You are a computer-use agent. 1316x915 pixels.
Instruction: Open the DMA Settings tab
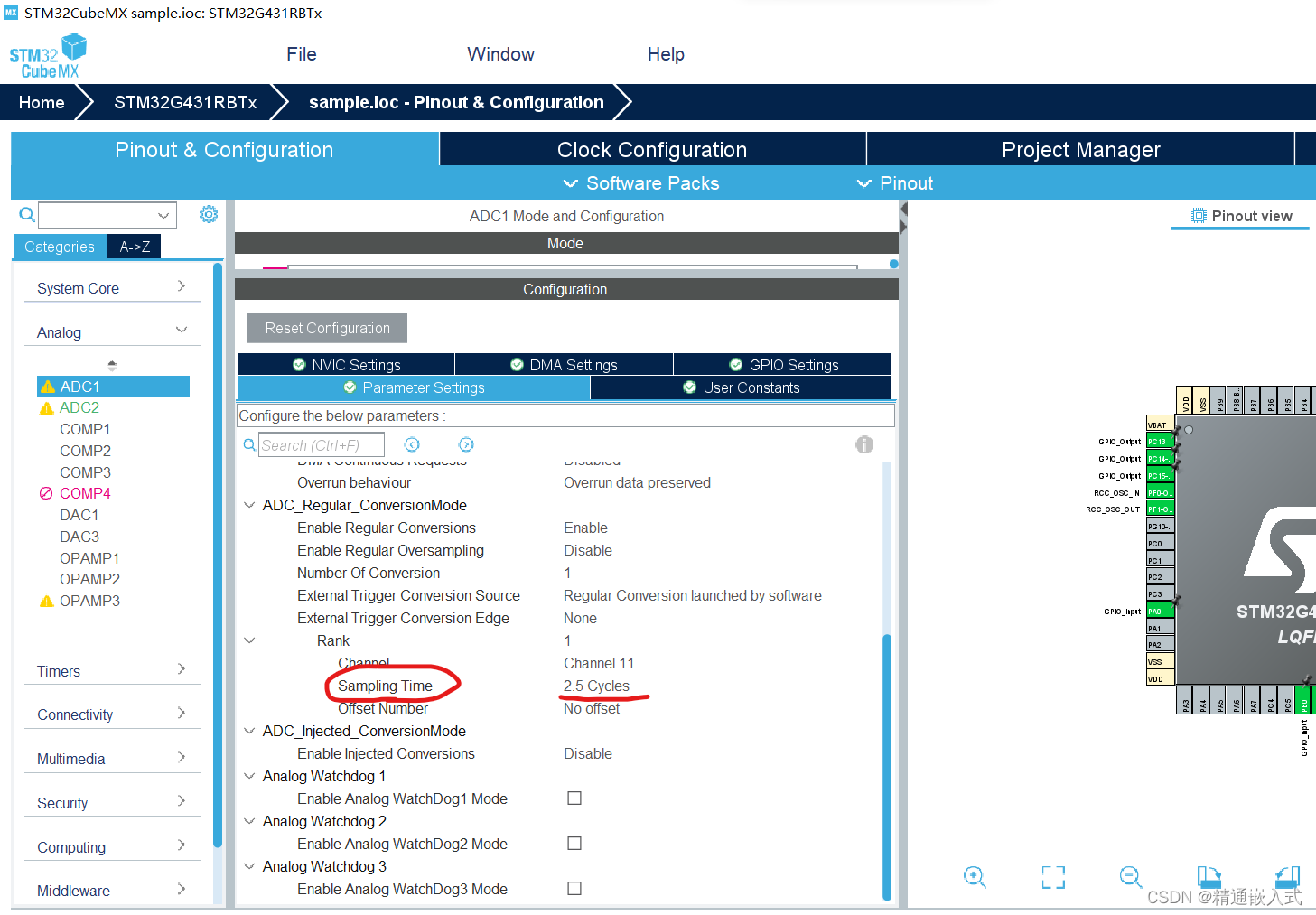click(564, 365)
